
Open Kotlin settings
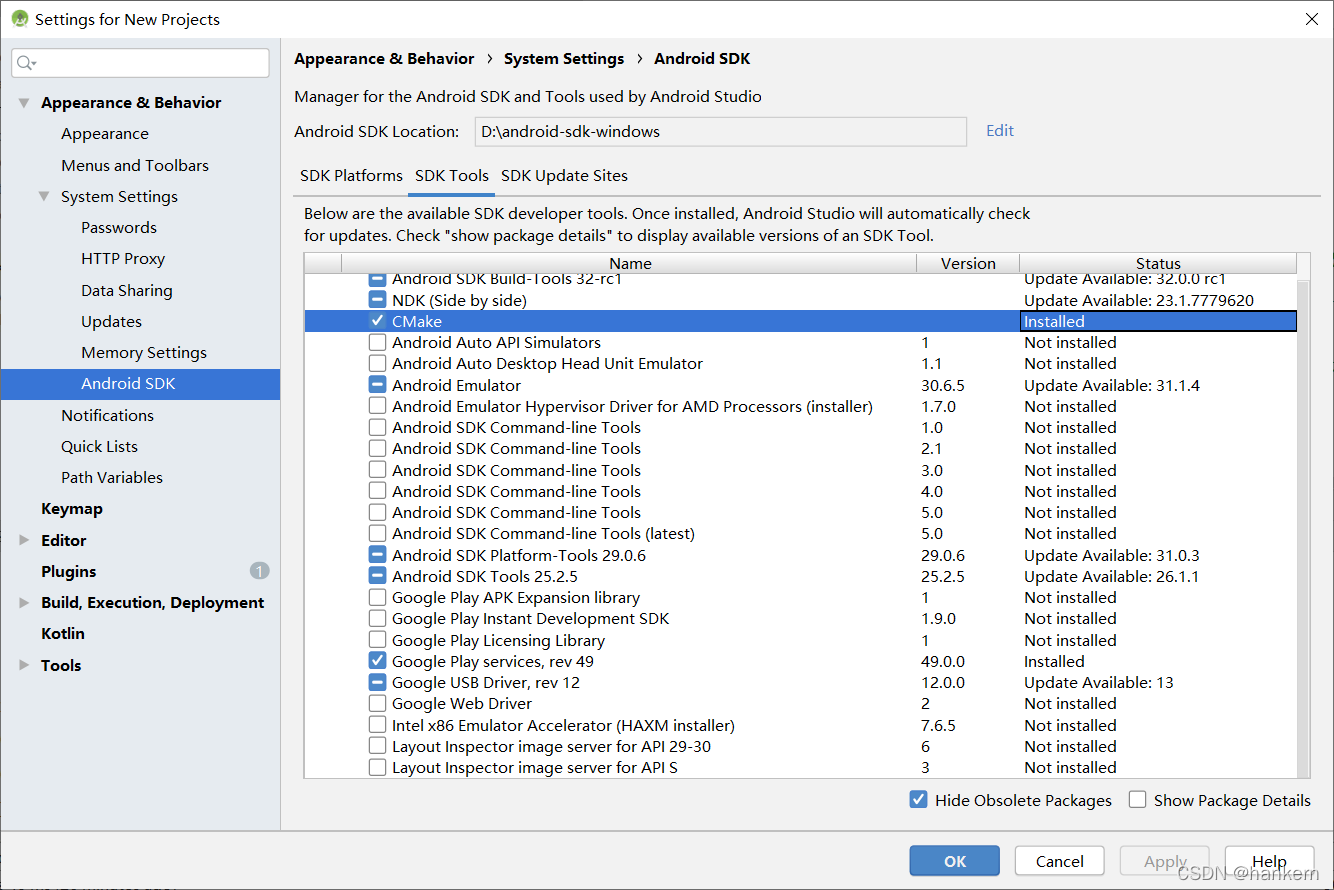(63, 633)
